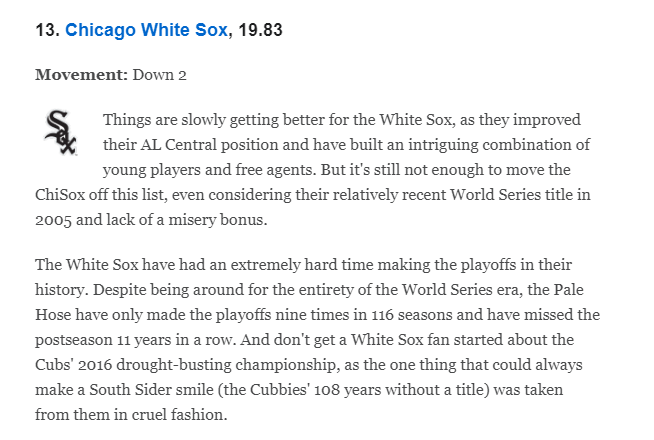The image size is (654, 440).
Task: Click the bold Movement label
Action: [x=80, y=75]
